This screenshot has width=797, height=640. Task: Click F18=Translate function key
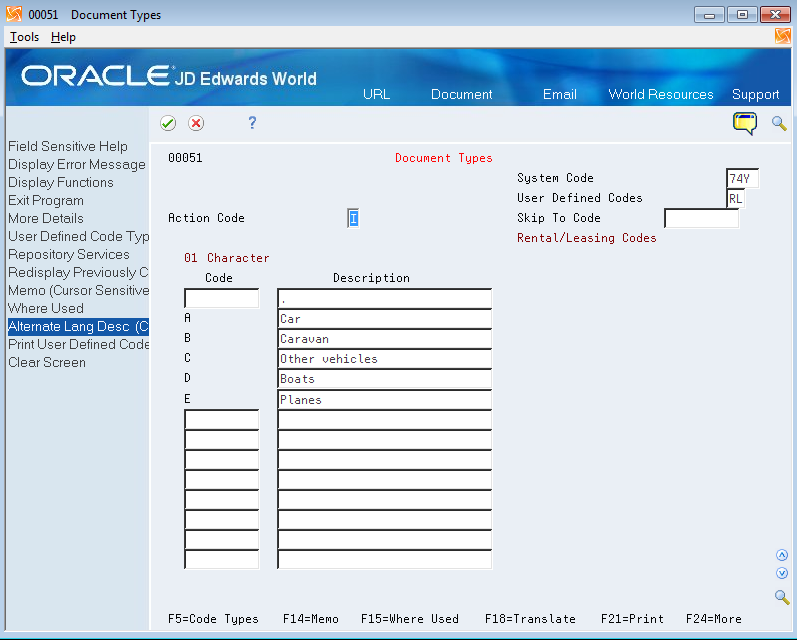(x=530, y=619)
